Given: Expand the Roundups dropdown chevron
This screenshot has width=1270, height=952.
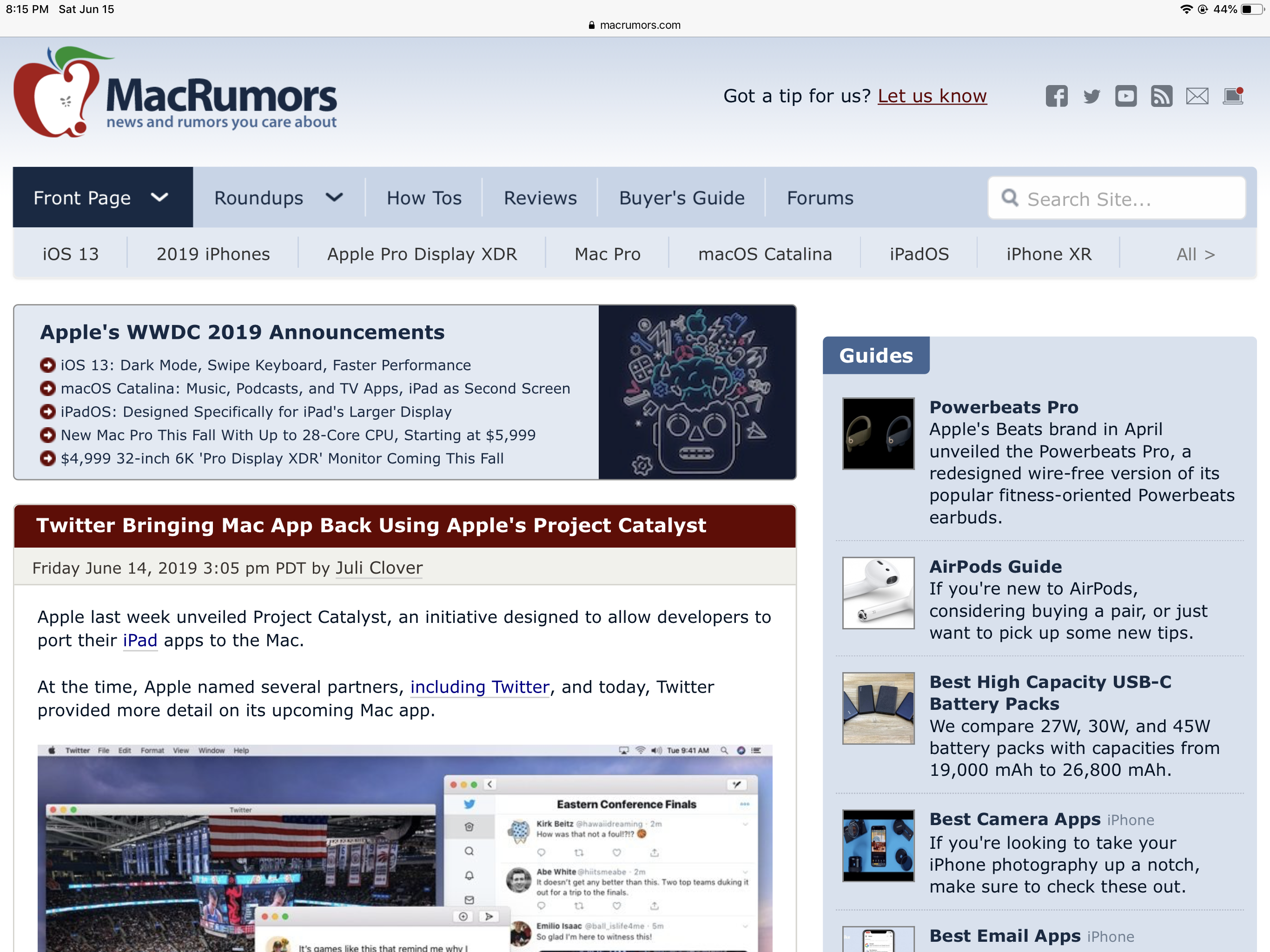Looking at the screenshot, I should click(x=334, y=198).
